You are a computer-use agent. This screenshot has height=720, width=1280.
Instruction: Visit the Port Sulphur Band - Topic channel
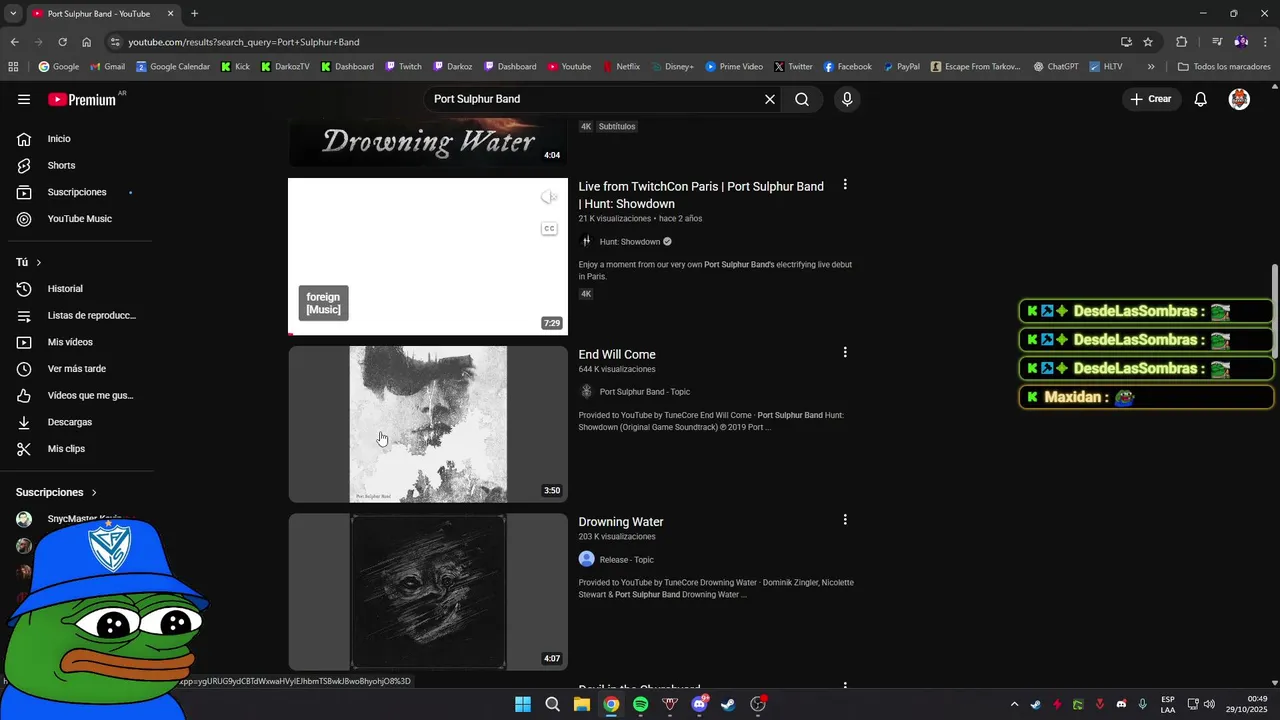click(x=645, y=392)
